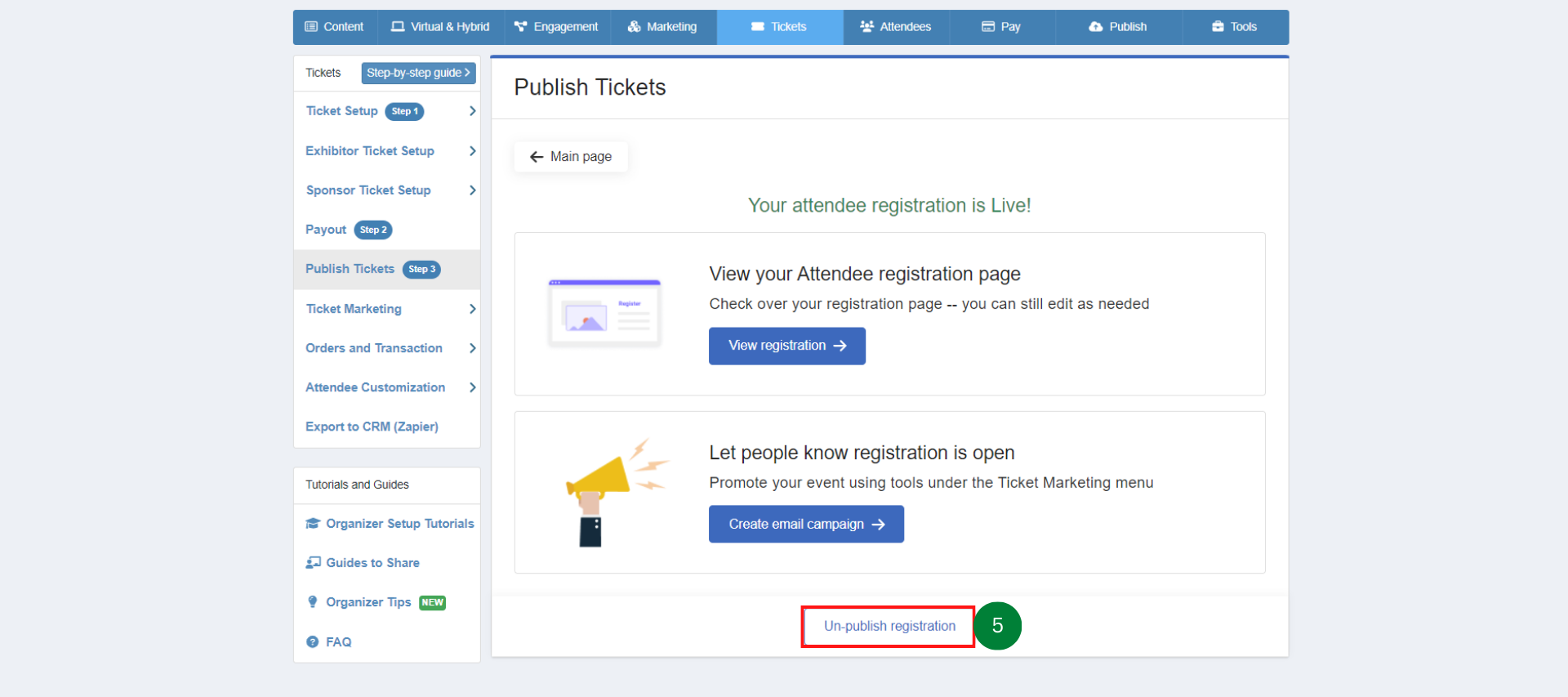Click the 'Publish Tickets' page heading
The width and height of the screenshot is (1568, 697).
pos(590,87)
